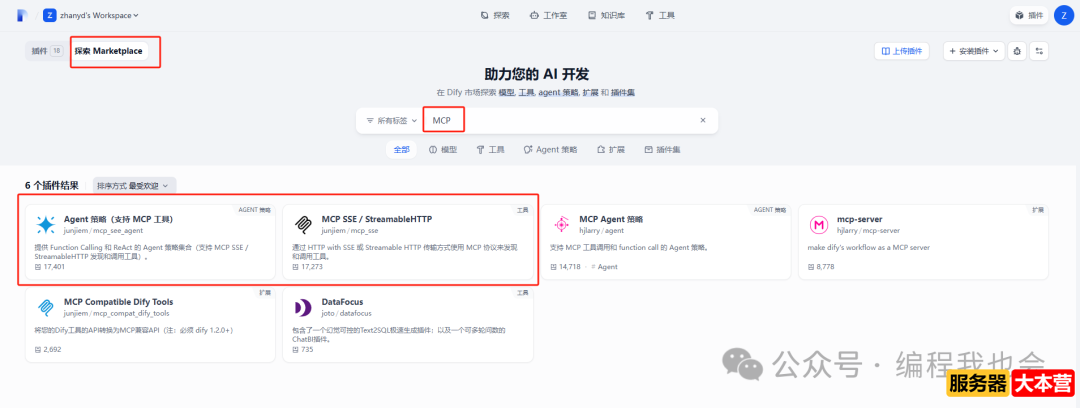Open MCP Compatible Dify Tools title
The image size is (1080, 408).
coord(118,301)
